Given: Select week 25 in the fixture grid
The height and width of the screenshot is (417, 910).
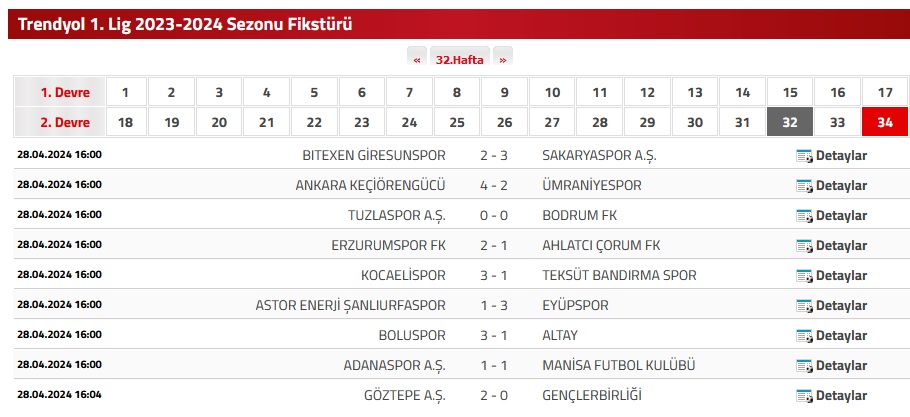Looking at the screenshot, I should [457, 122].
